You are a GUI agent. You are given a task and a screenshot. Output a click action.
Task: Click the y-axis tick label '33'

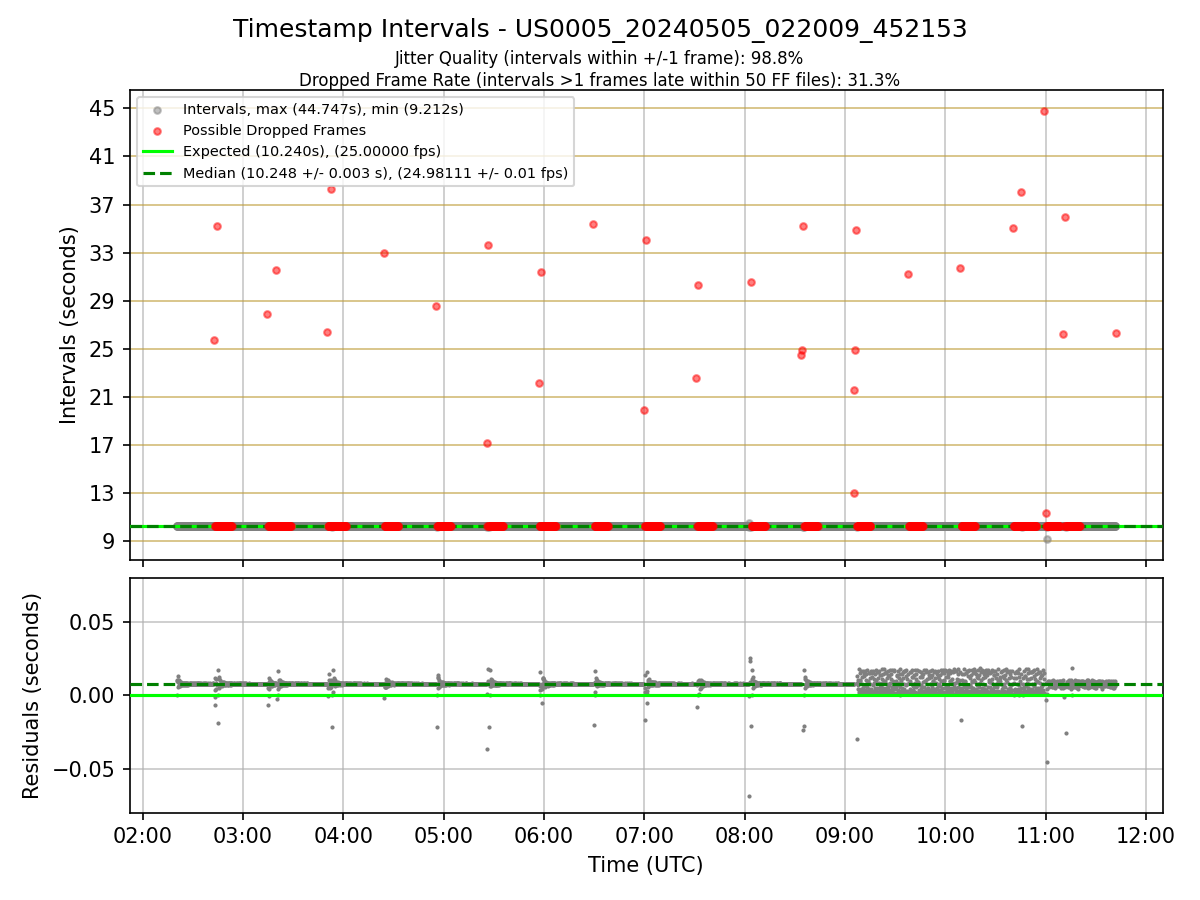tap(103, 253)
